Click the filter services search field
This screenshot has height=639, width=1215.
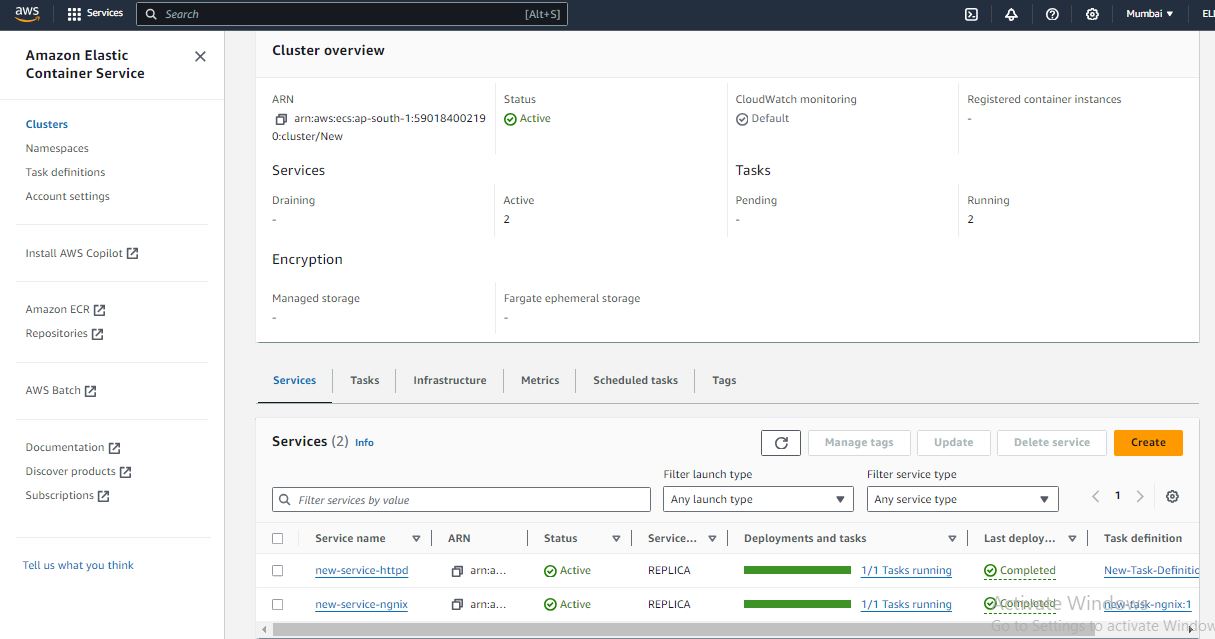(x=461, y=500)
